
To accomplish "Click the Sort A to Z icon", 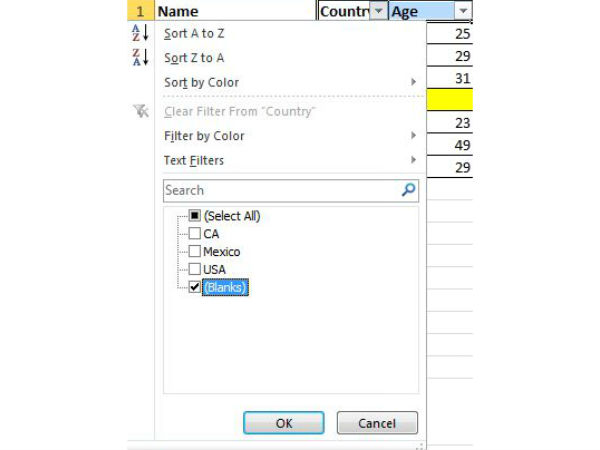I will (x=140, y=33).
